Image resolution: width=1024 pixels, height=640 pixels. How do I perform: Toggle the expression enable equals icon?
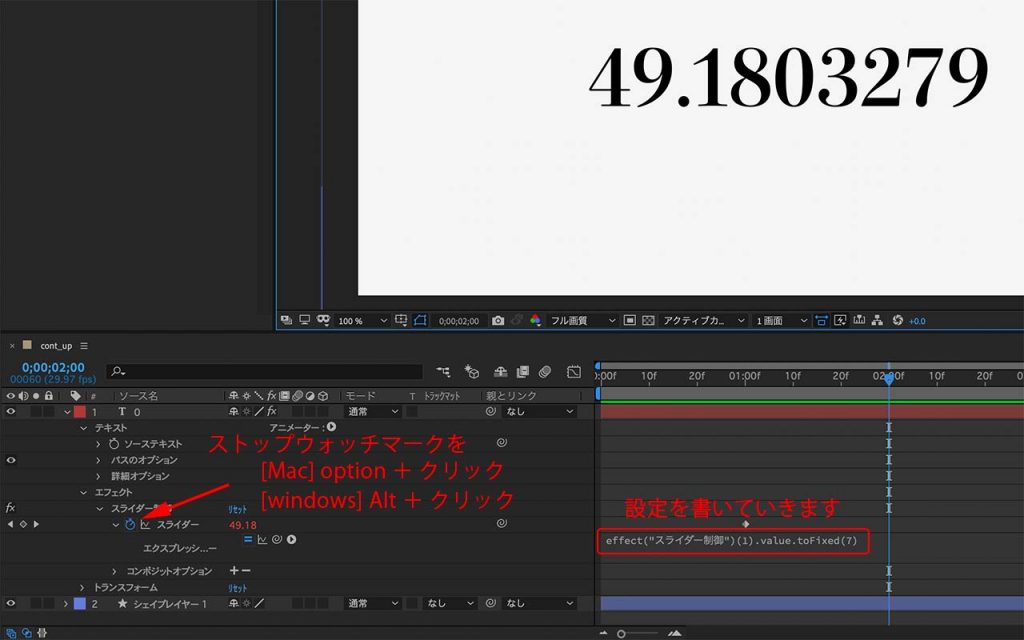point(248,539)
